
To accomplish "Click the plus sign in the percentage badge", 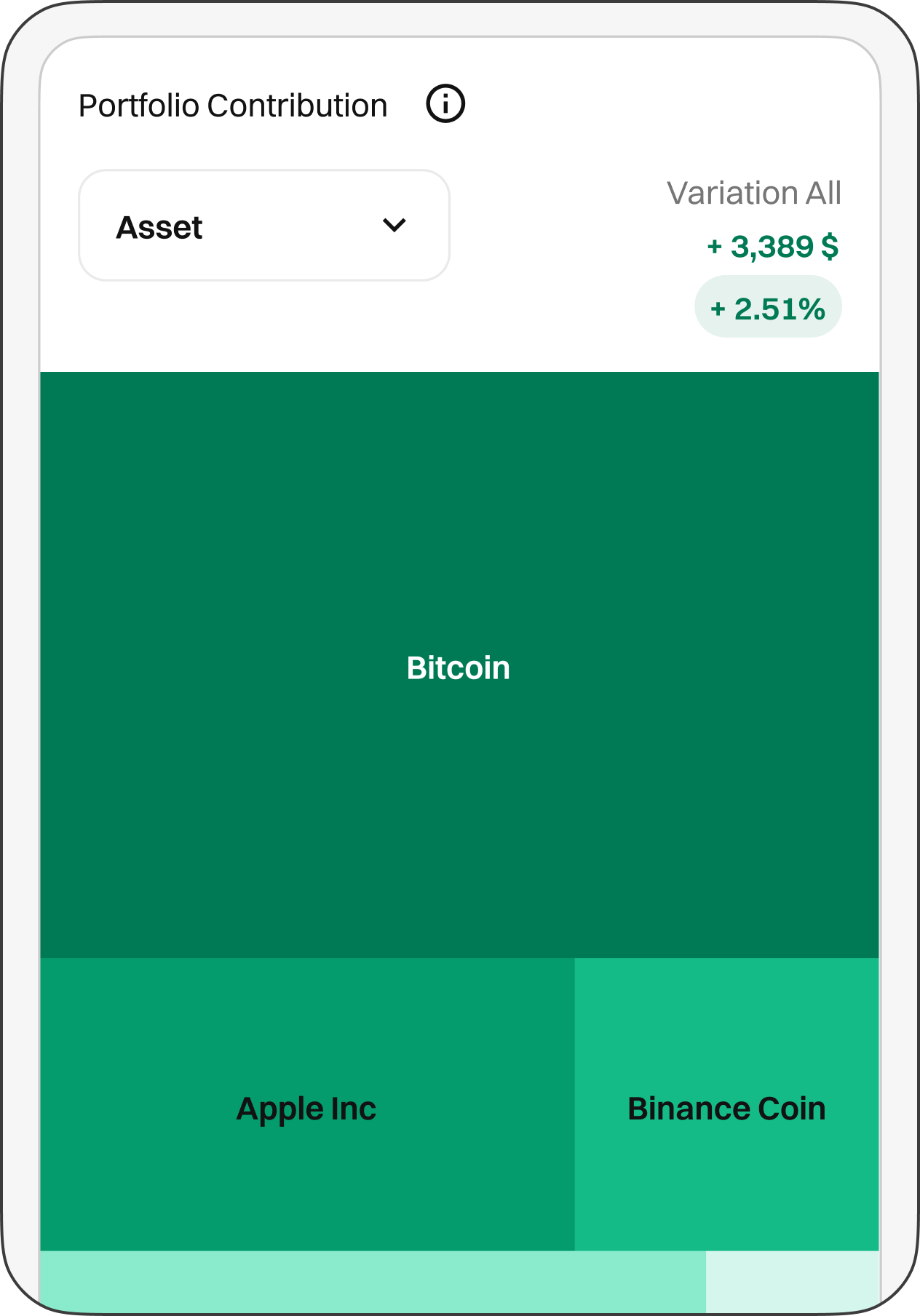I will [x=718, y=309].
